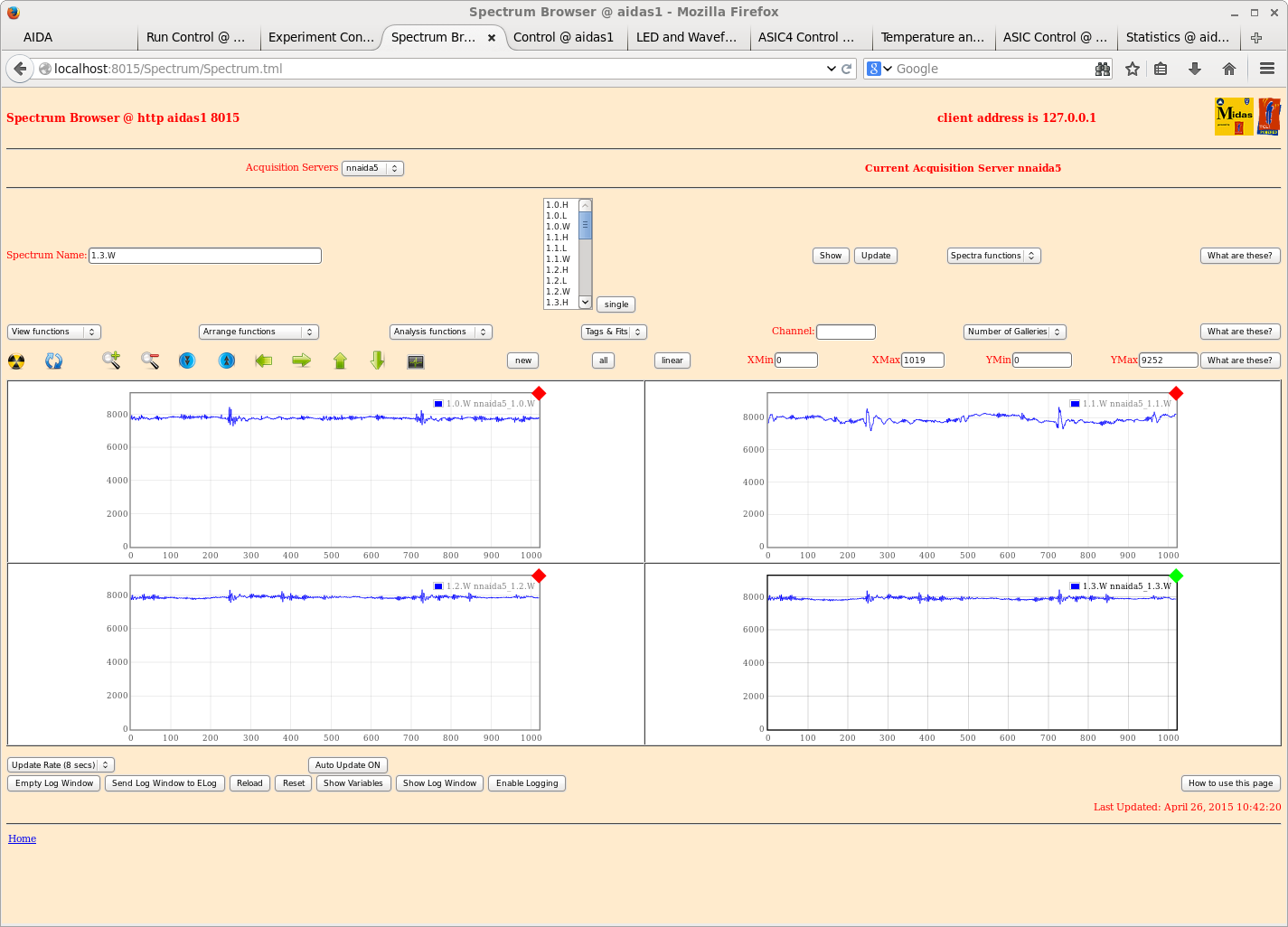Go to the Firefox home icon
This screenshot has width=1288, height=927.
pyautogui.click(x=1229, y=69)
